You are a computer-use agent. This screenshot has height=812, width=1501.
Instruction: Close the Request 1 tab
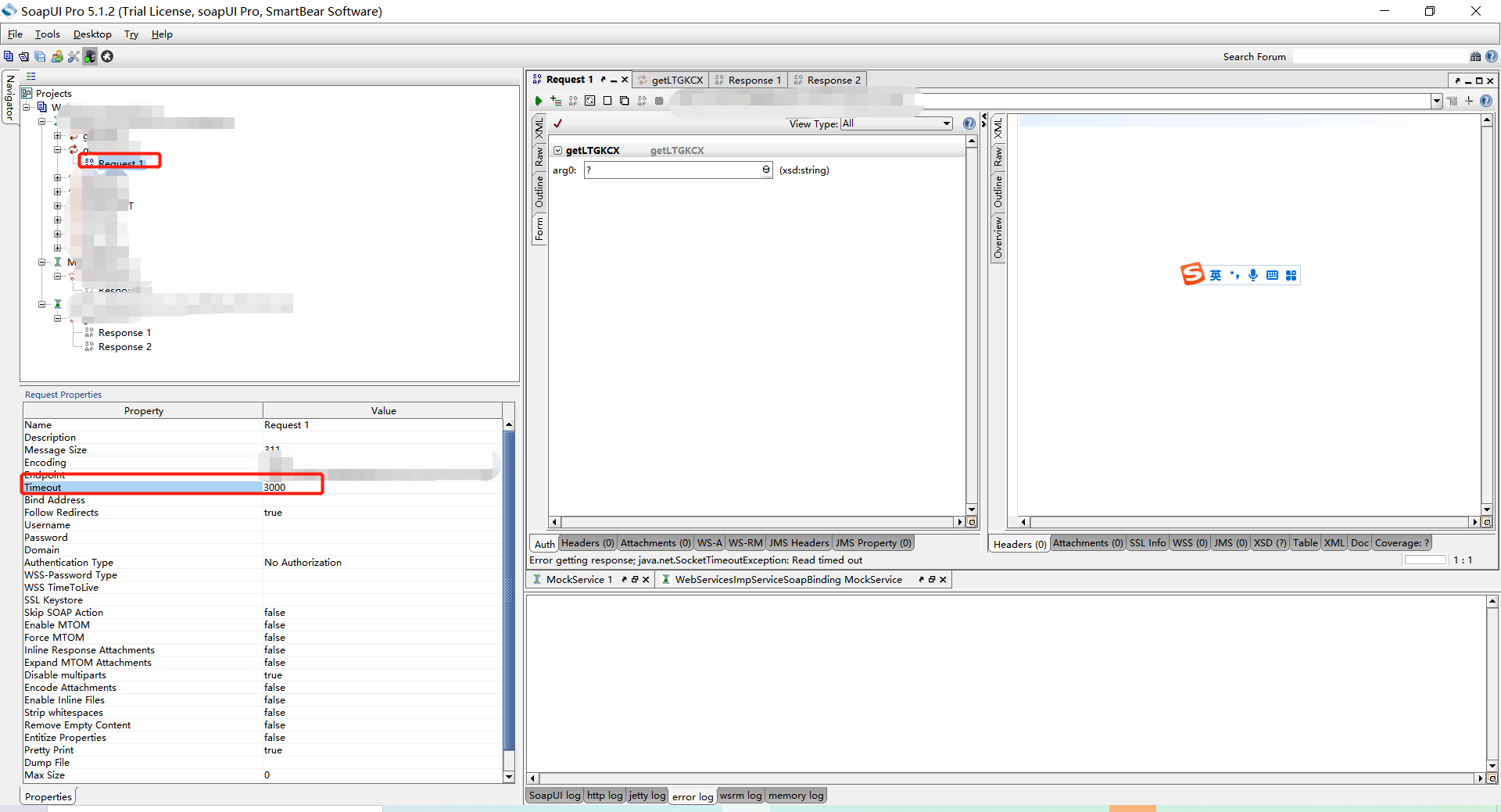[625, 80]
